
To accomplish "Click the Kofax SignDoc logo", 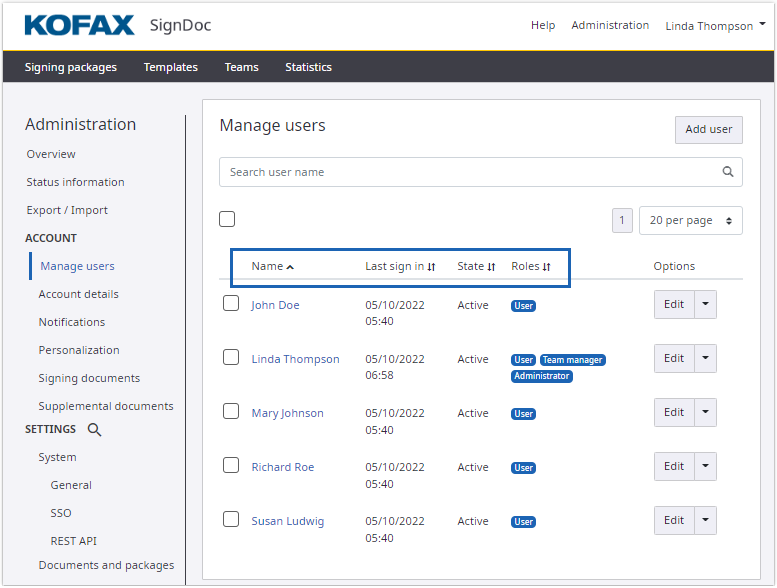I will tap(118, 25).
